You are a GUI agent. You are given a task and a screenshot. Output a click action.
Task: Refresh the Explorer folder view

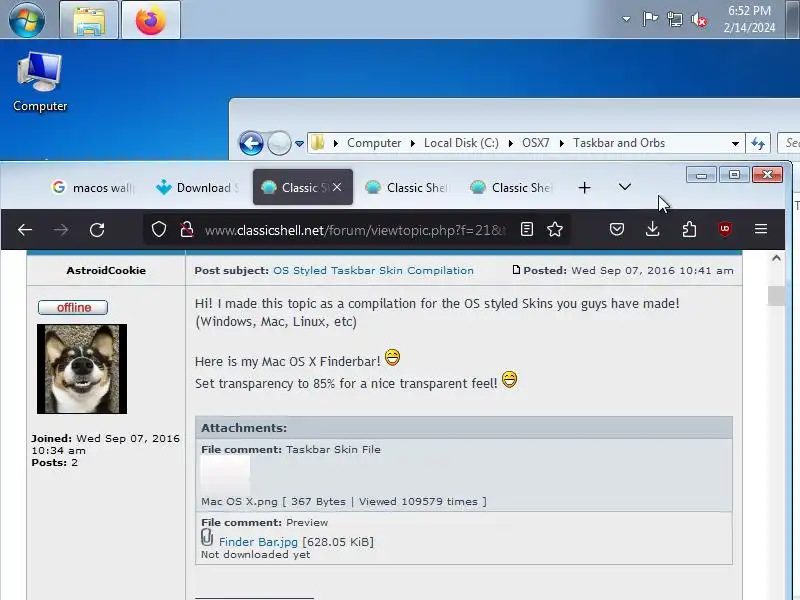pyautogui.click(x=758, y=143)
